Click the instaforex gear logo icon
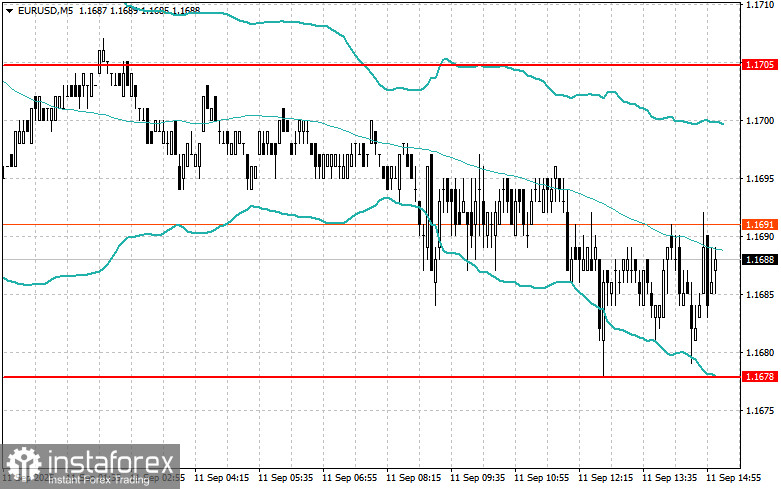781x489 pixels. pyautogui.click(x=23, y=465)
